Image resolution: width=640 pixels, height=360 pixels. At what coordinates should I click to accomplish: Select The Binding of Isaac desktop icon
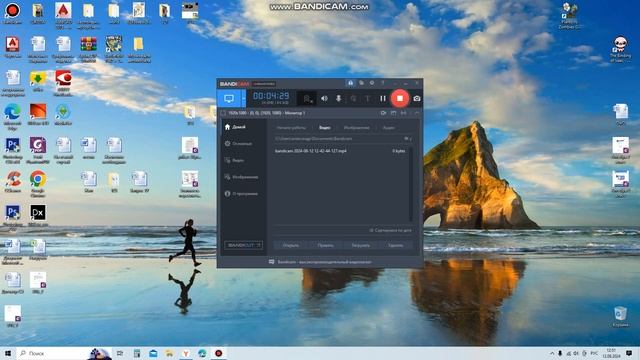pyautogui.click(x=620, y=49)
